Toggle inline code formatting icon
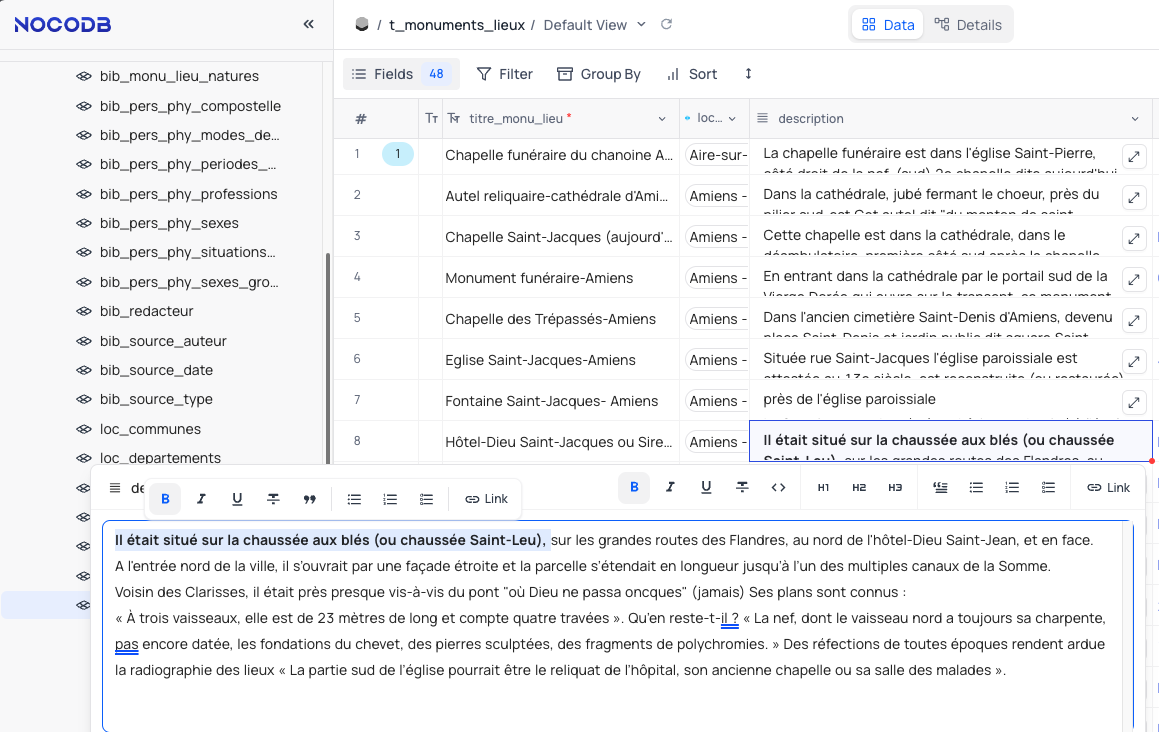 point(778,487)
